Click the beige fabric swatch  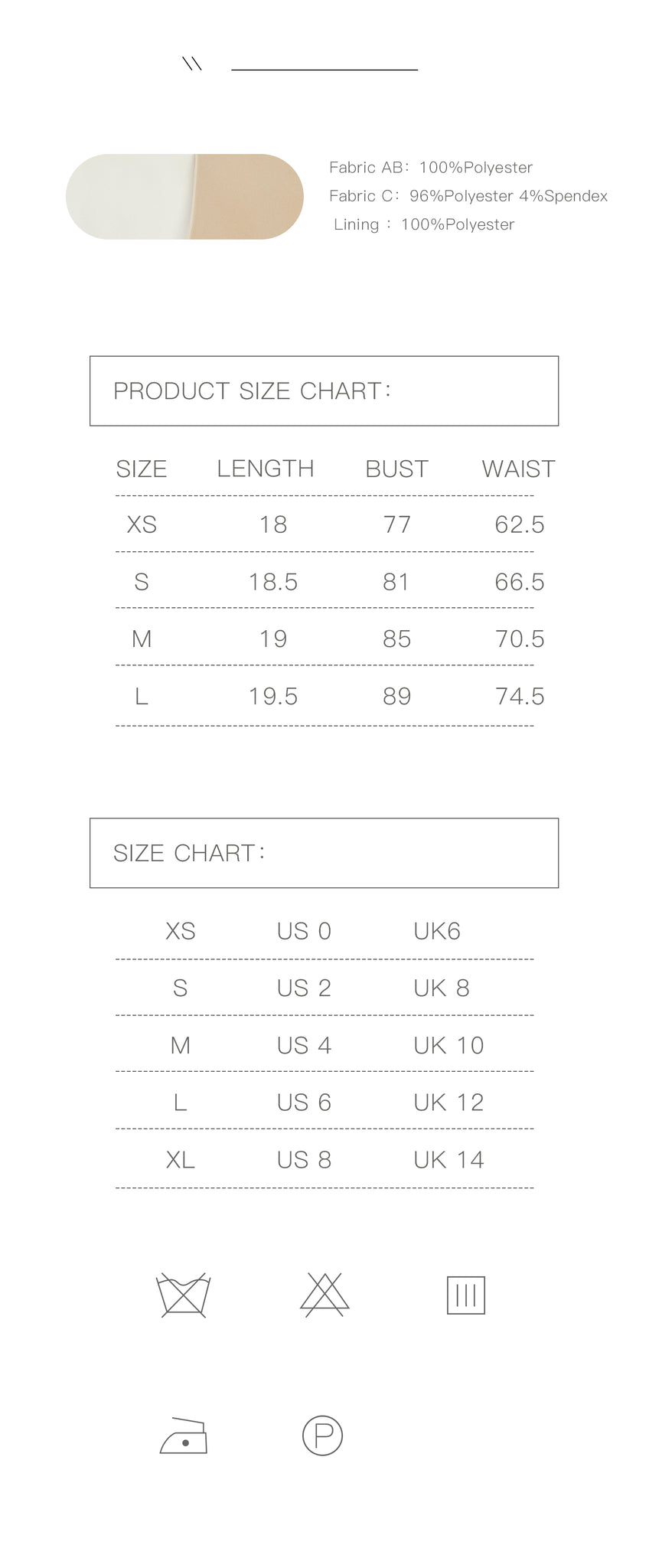247,197
